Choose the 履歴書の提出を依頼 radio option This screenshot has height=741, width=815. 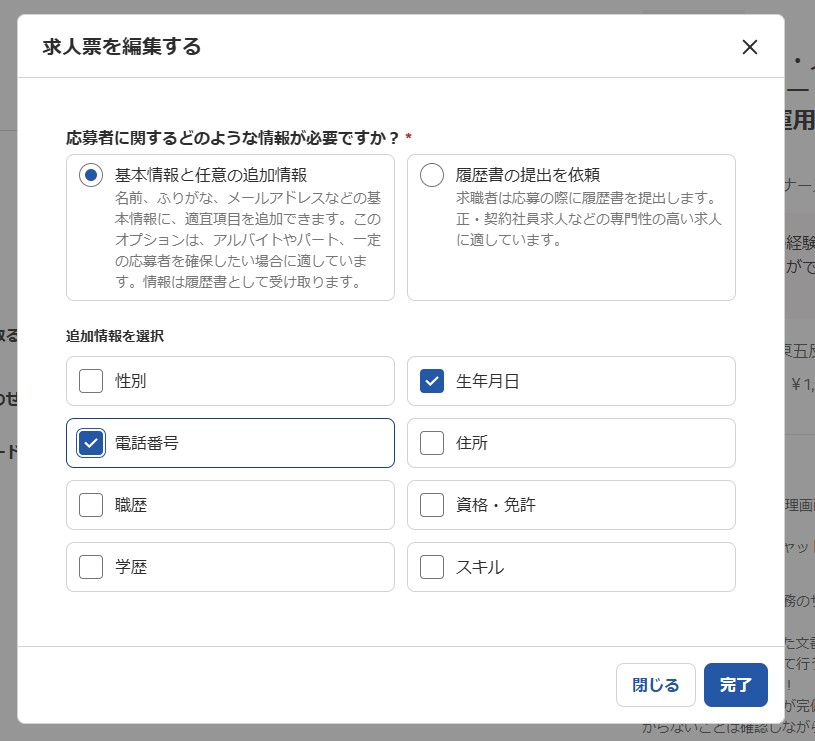[x=432, y=175]
